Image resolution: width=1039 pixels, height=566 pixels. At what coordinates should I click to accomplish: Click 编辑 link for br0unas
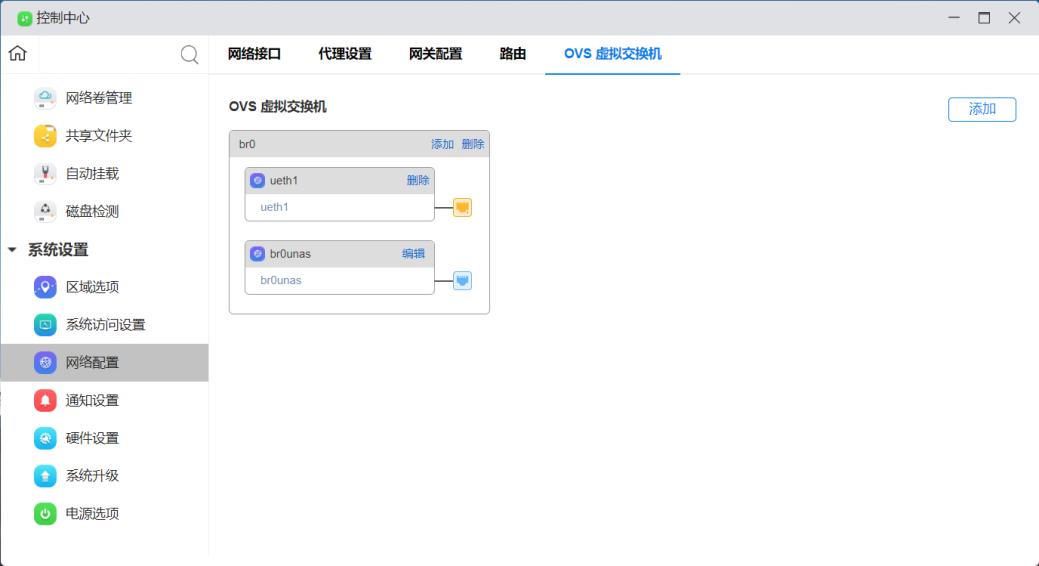tap(413, 254)
